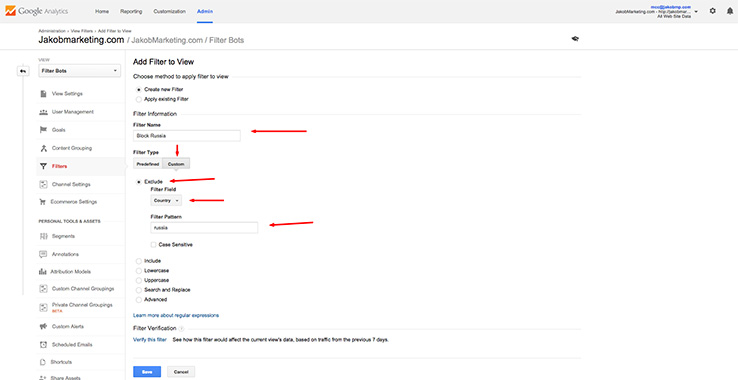Viewport: 738px width, 380px height.
Task: Open Learn more about regular expressions link
Action: coord(176,315)
